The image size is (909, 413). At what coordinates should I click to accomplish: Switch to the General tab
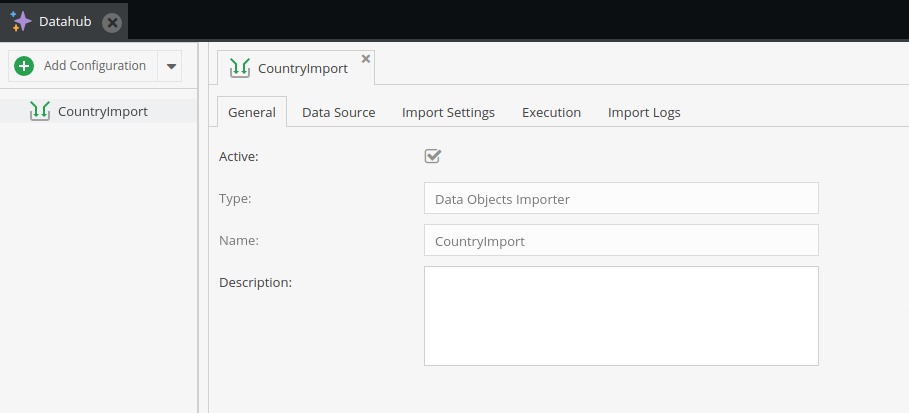coord(252,112)
